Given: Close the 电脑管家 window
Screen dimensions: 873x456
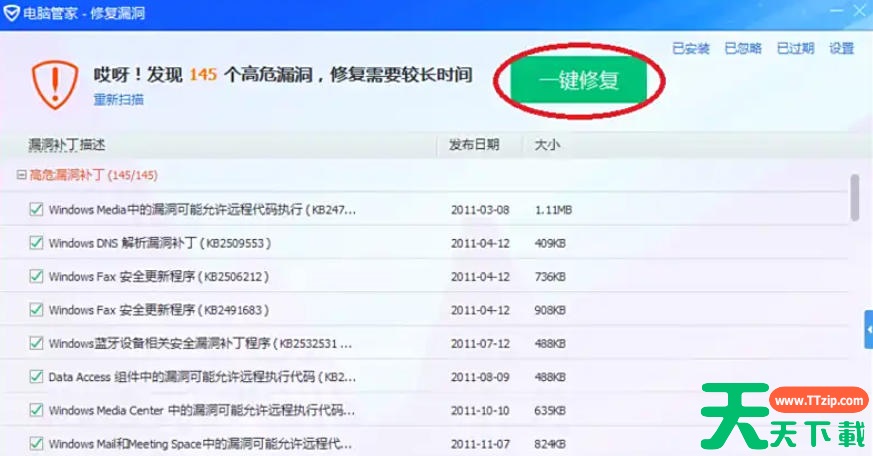Looking at the screenshot, I should (860, 11).
